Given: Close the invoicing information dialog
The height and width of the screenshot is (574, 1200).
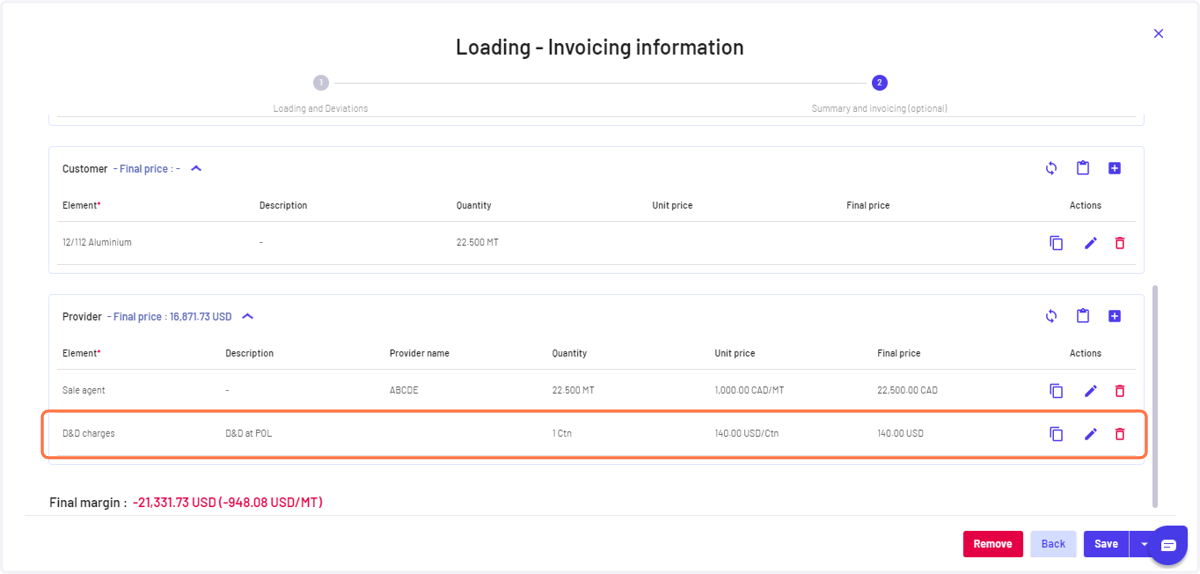Looking at the screenshot, I should pyautogui.click(x=1159, y=33).
